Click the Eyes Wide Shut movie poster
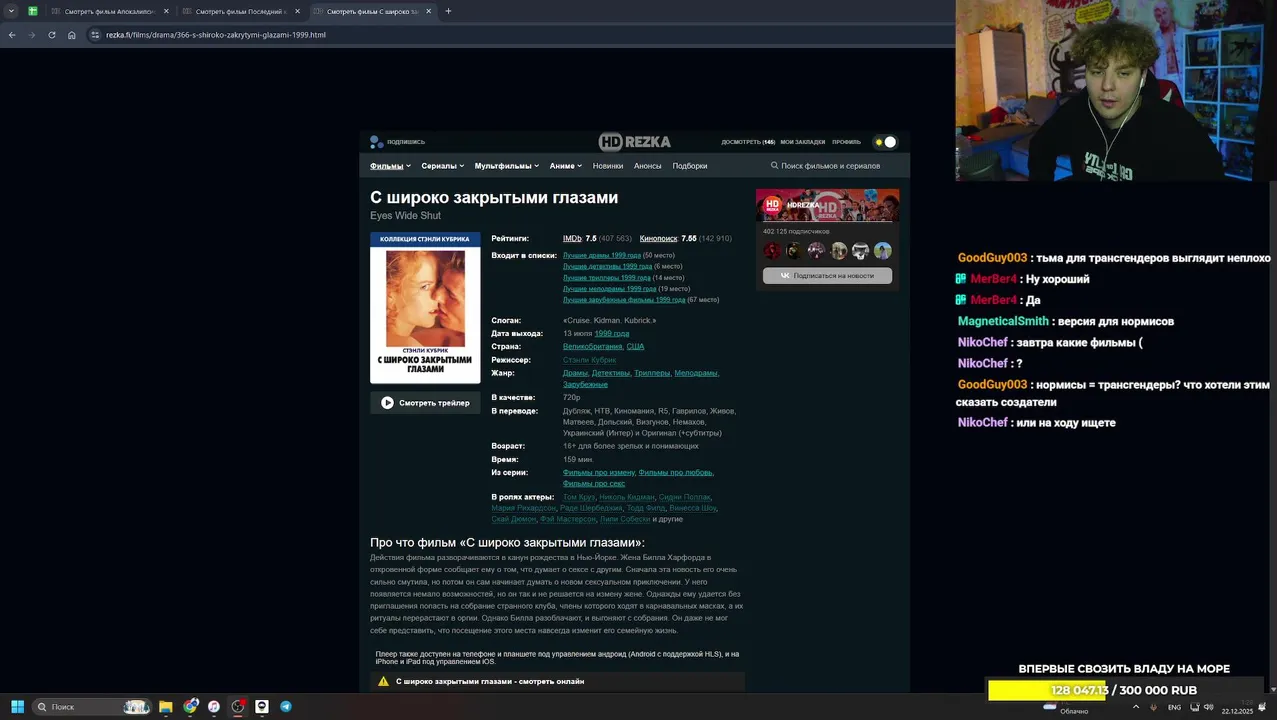Viewport: 1277px width, 720px height. tap(425, 308)
